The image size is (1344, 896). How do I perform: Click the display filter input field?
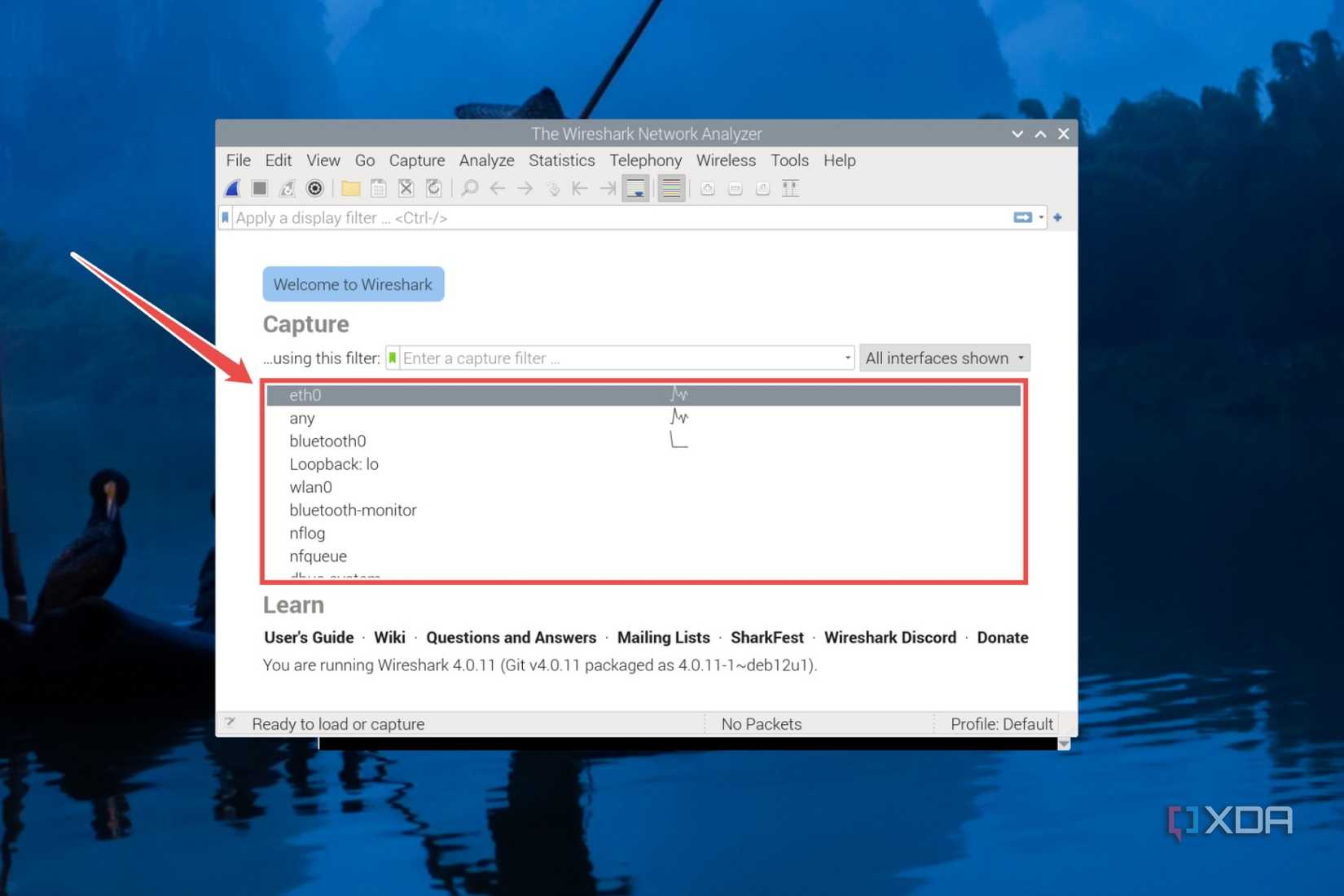point(622,217)
